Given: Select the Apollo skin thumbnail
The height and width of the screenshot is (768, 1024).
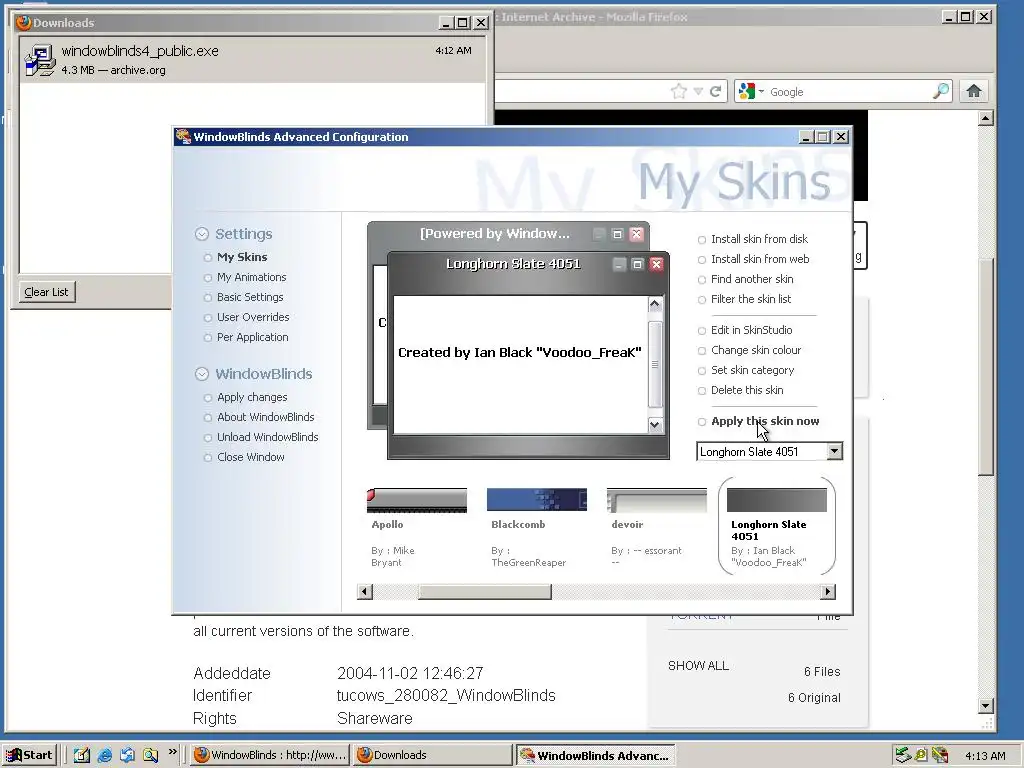Looking at the screenshot, I should coord(417,500).
